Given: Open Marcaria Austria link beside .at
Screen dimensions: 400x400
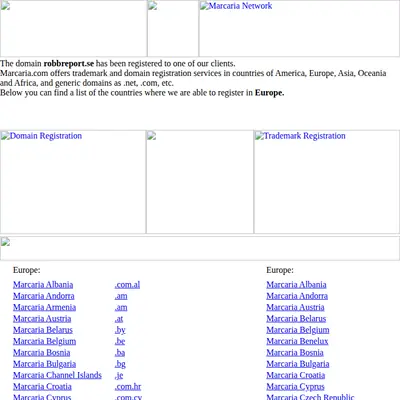Looking at the screenshot, I should tap(42, 319).
